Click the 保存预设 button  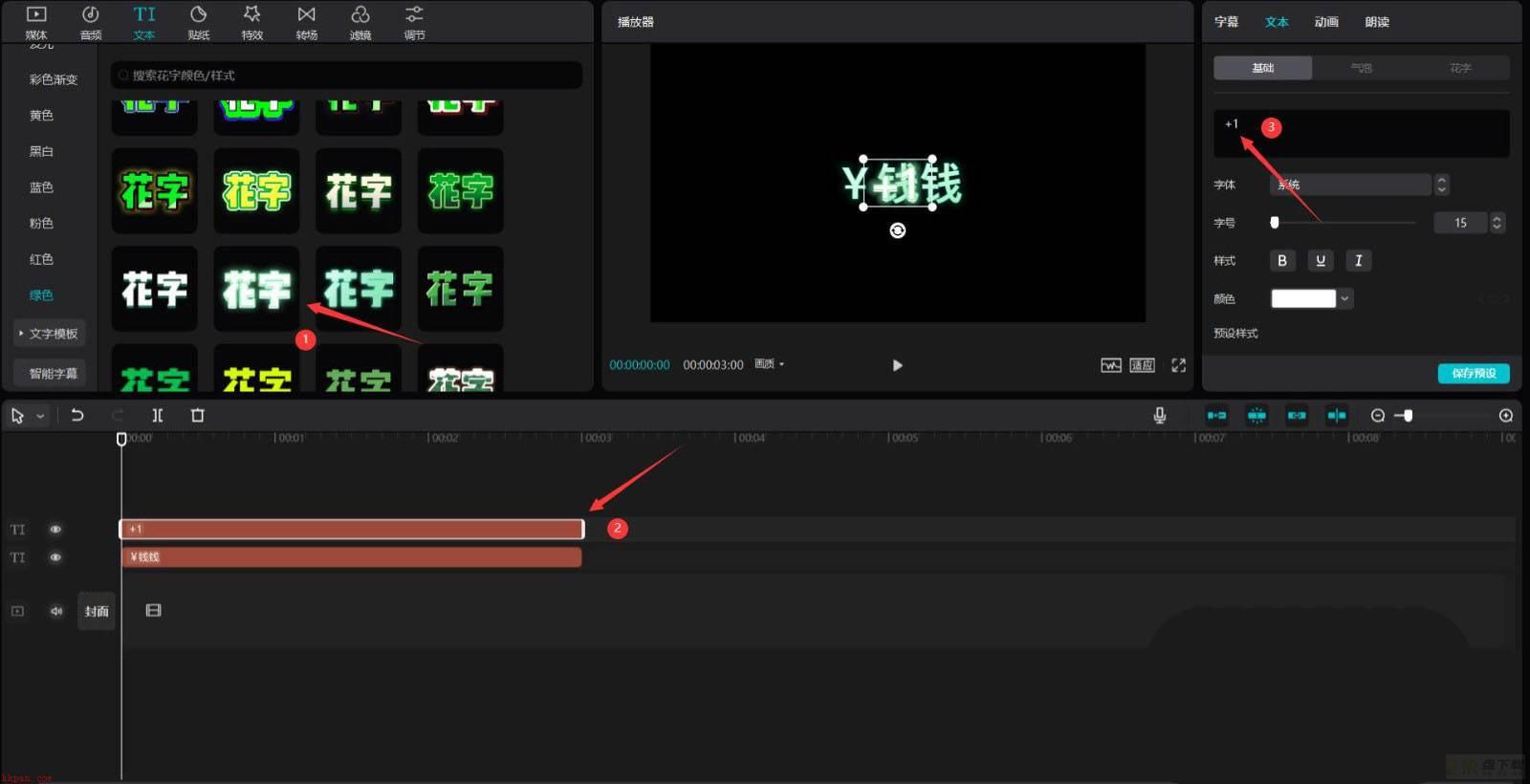point(1474,373)
